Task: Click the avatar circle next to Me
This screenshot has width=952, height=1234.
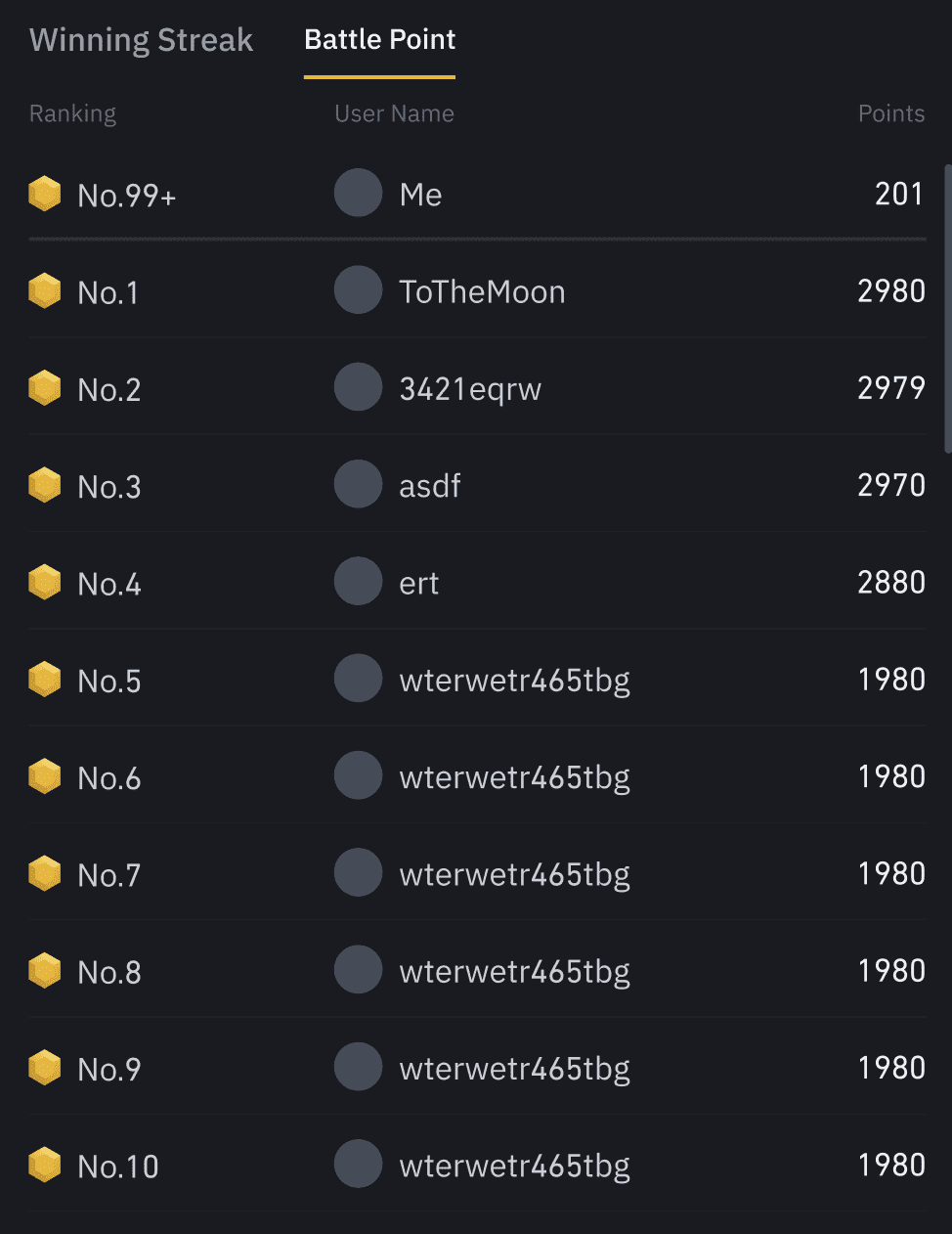Action: 358,193
